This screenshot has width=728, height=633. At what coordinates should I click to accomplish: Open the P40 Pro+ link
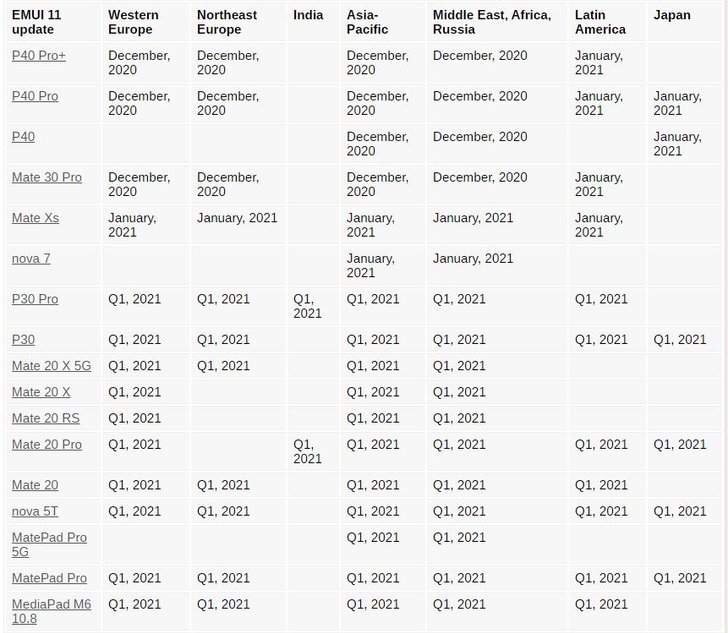pos(39,56)
